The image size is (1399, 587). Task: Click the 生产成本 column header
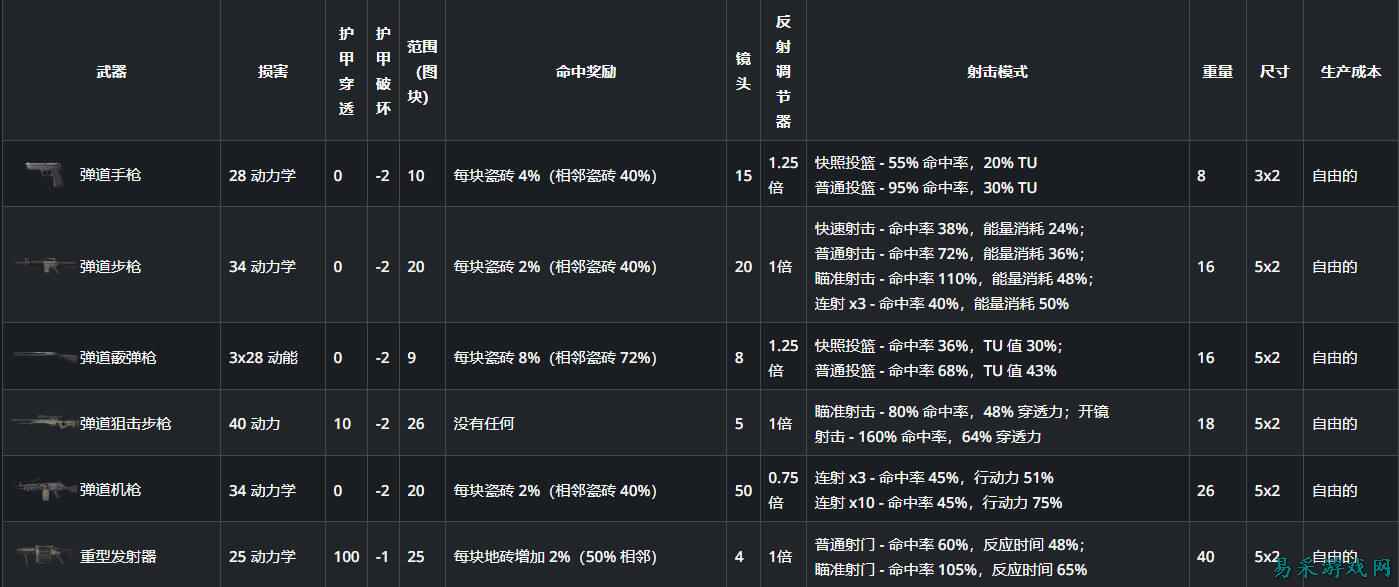pyautogui.click(x=1350, y=71)
